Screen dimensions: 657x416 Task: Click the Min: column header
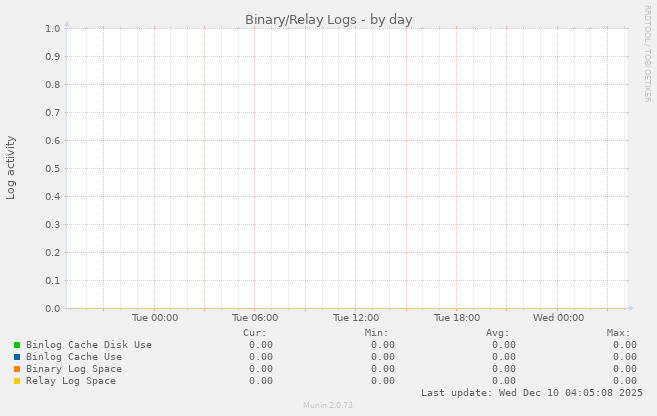click(x=376, y=333)
